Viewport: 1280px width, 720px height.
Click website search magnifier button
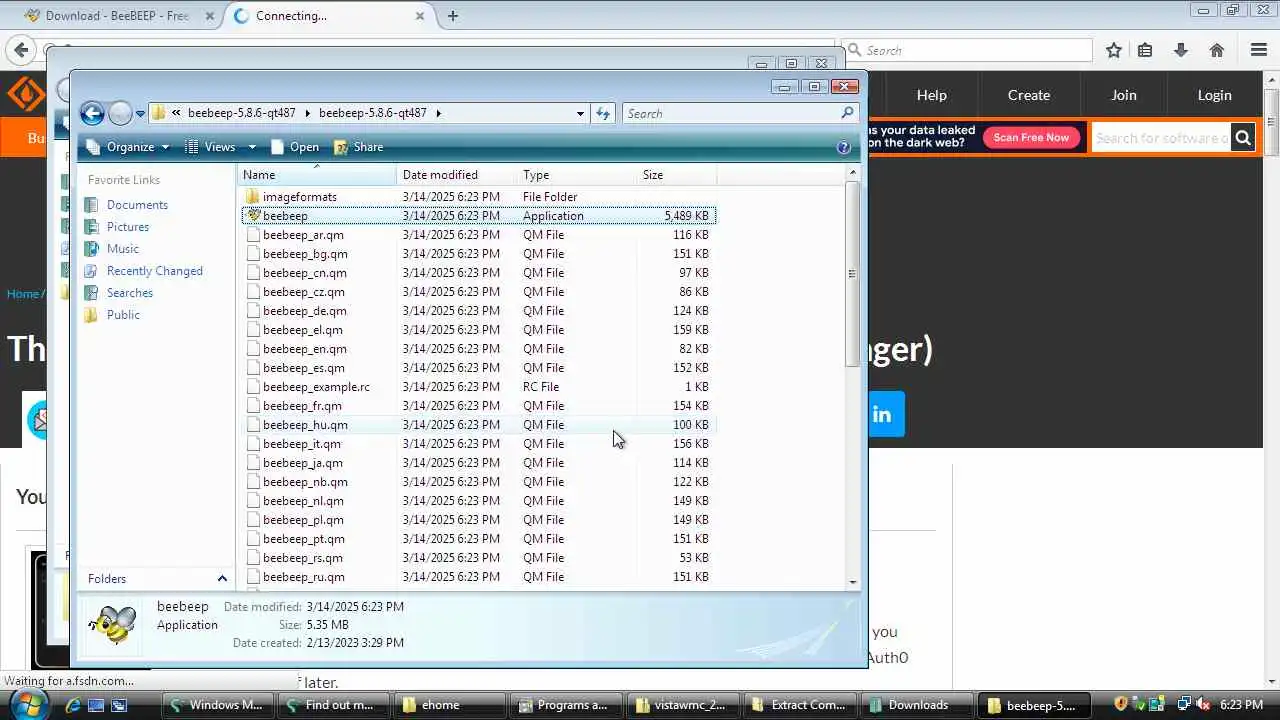pyautogui.click(x=1243, y=137)
